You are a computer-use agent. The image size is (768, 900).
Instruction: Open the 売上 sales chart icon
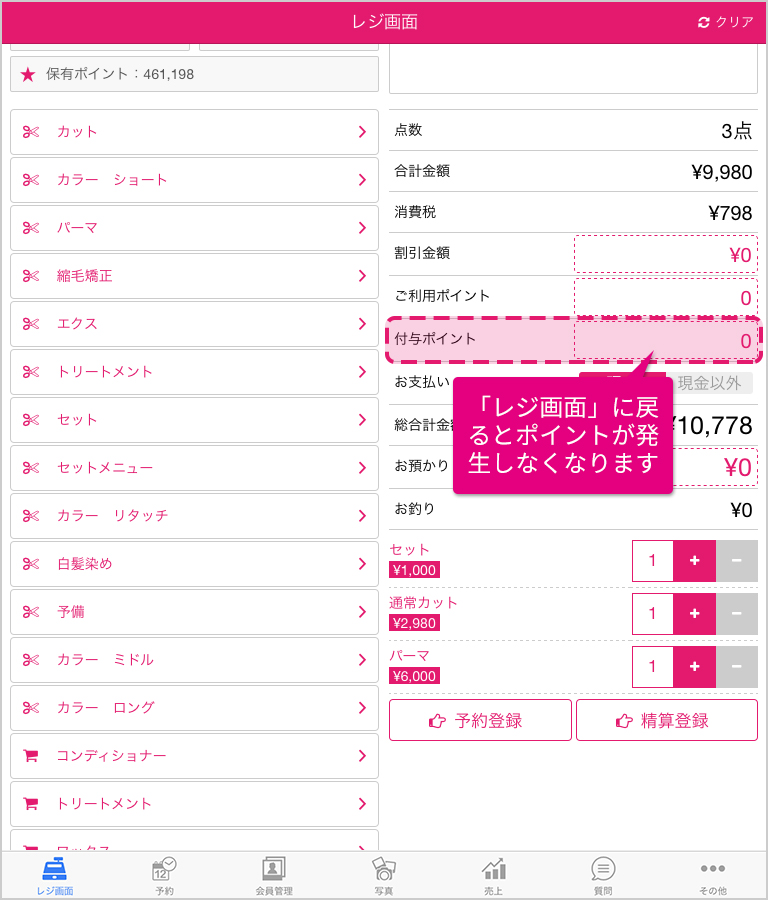(494, 869)
